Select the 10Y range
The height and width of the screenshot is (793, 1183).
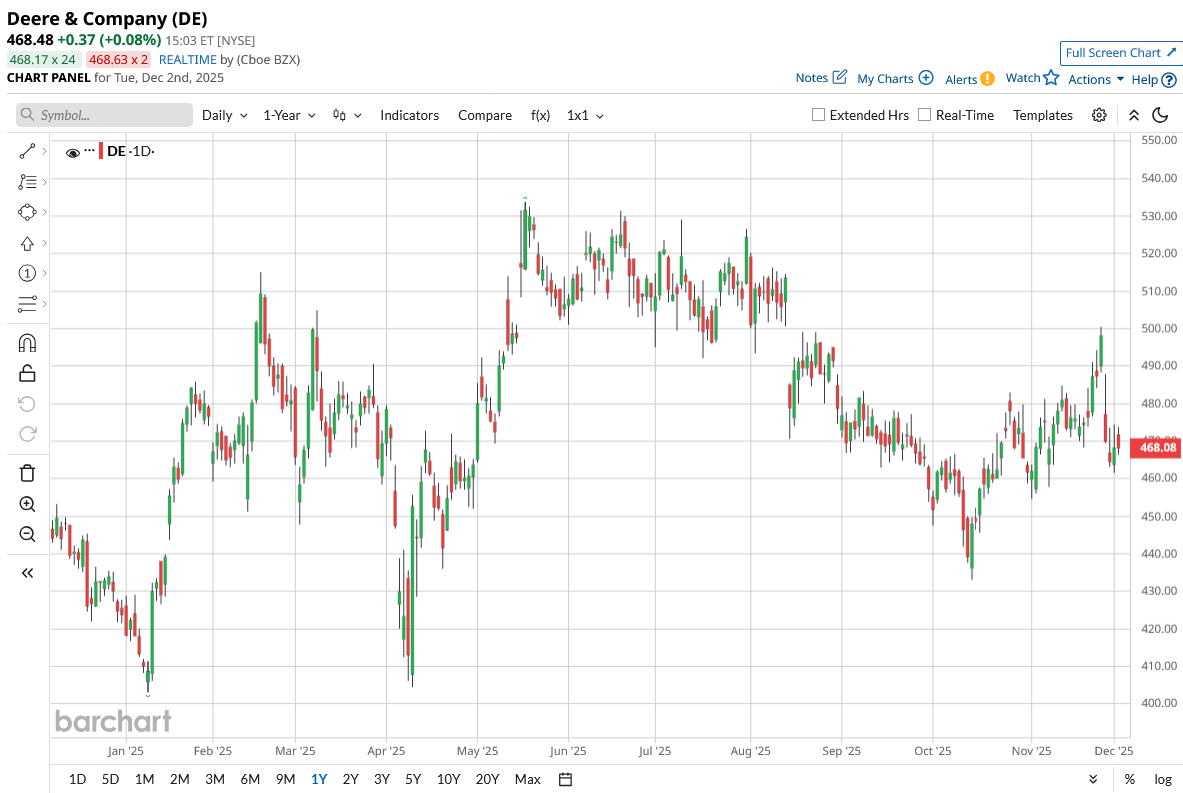click(x=448, y=779)
